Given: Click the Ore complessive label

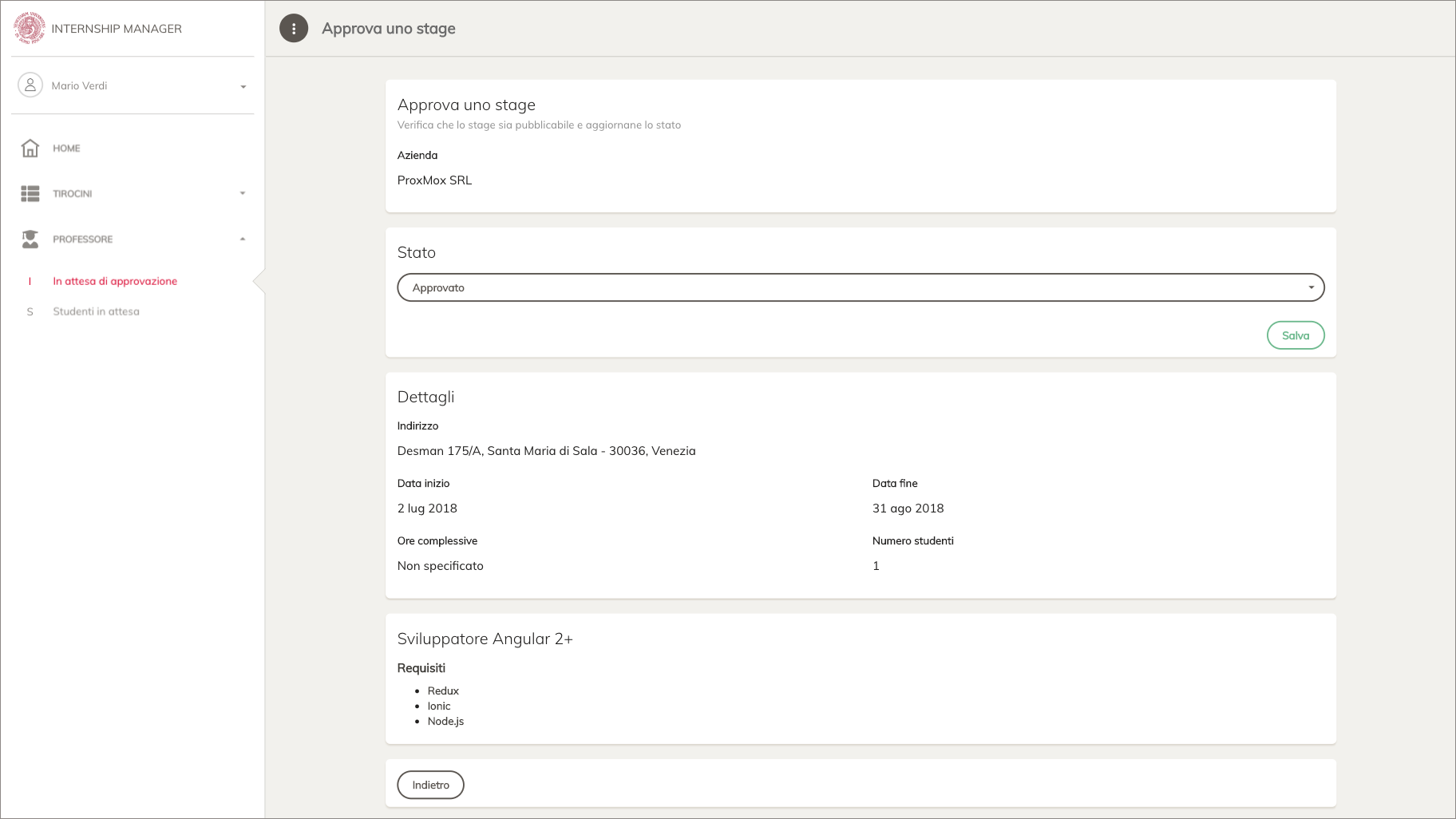Looking at the screenshot, I should pyautogui.click(x=437, y=540).
